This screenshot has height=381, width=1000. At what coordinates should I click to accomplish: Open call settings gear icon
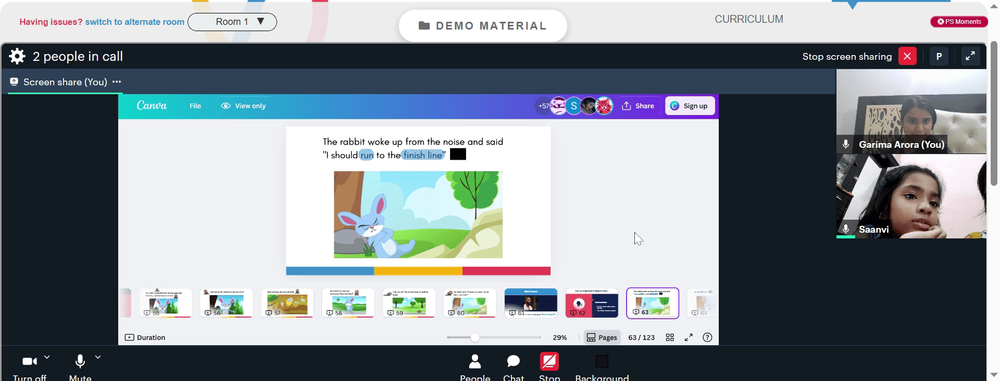pyautogui.click(x=17, y=56)
